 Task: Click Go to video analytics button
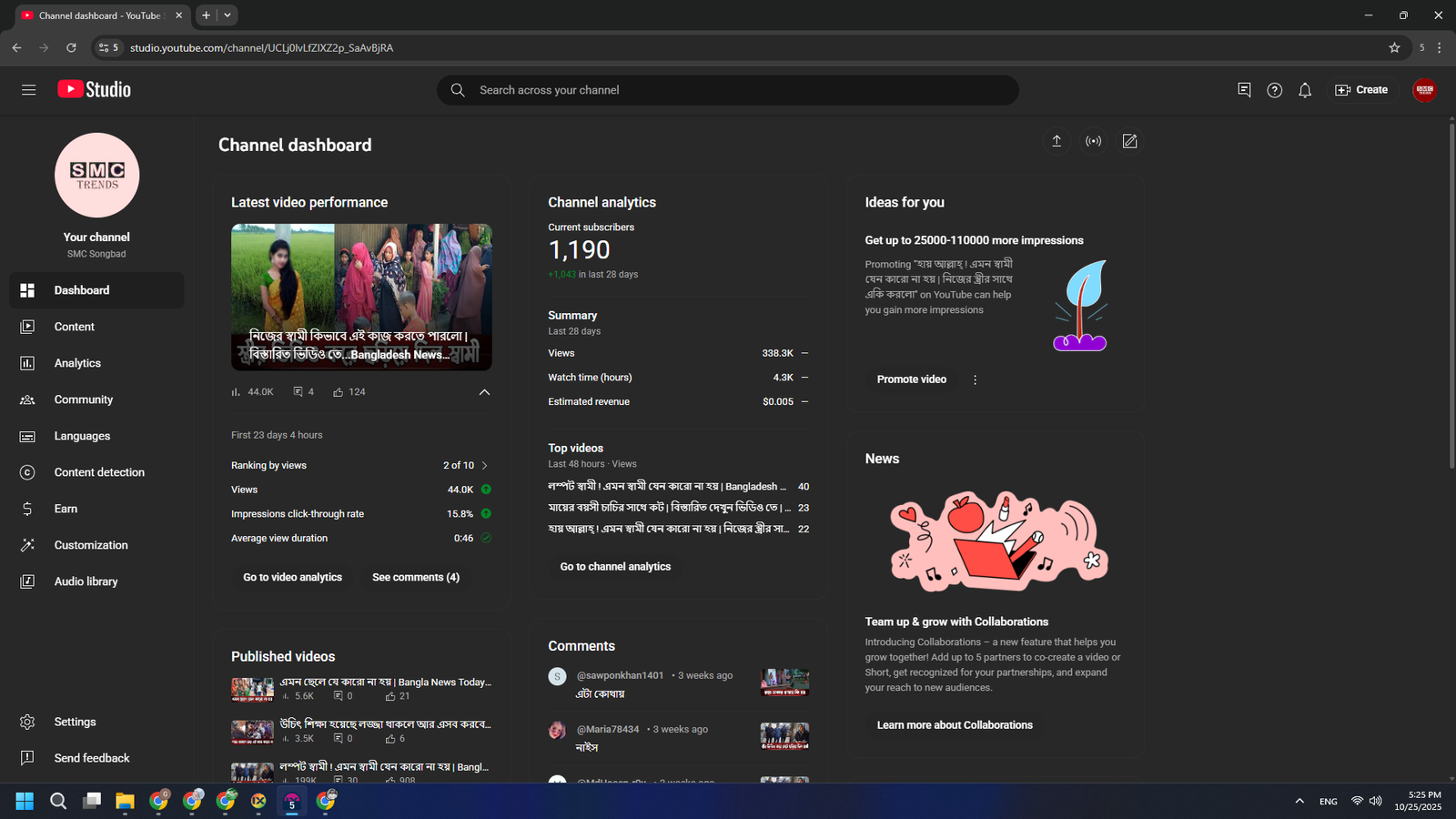292,577
